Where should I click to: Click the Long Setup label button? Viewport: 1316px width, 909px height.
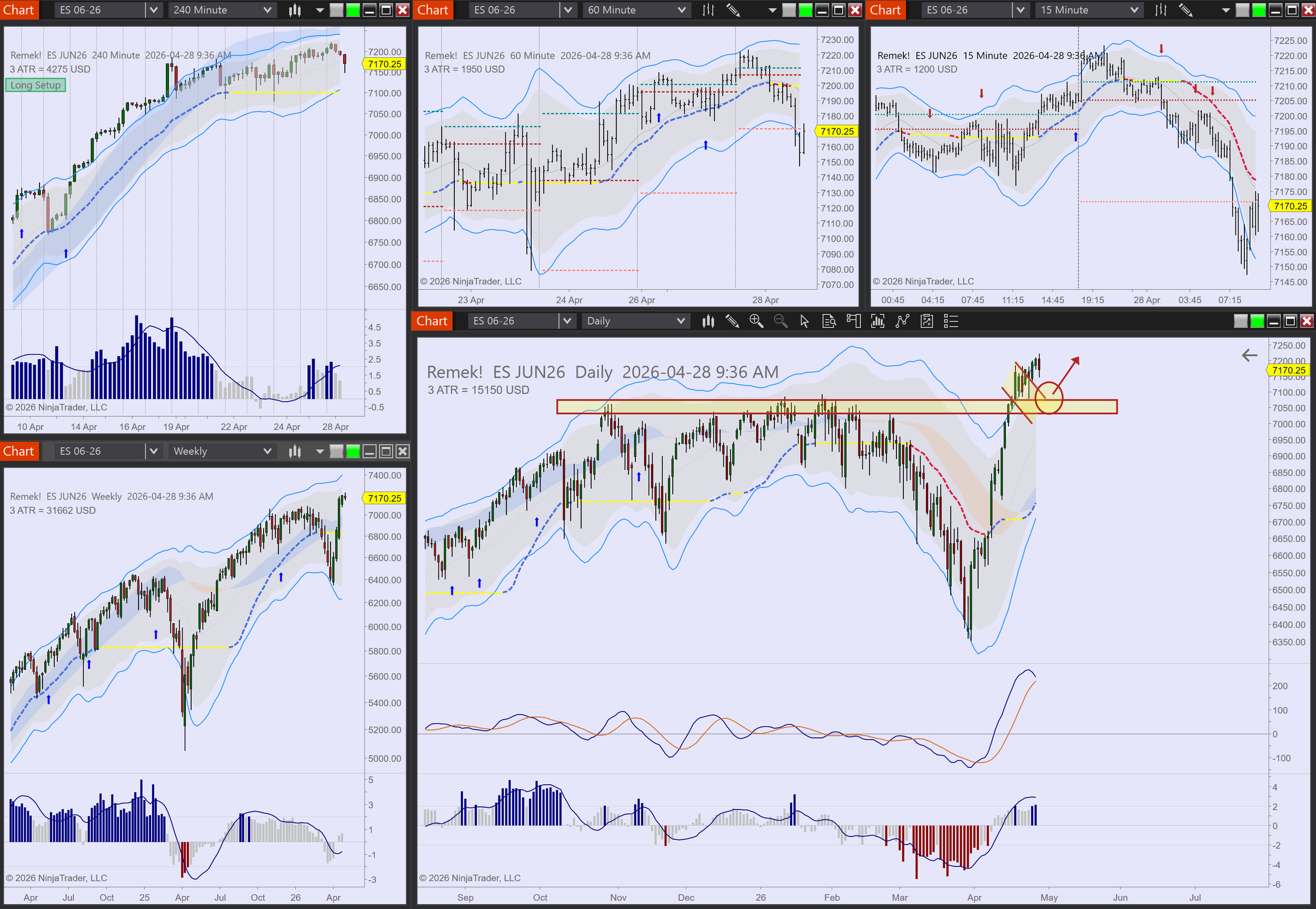(x=35, y=85)
